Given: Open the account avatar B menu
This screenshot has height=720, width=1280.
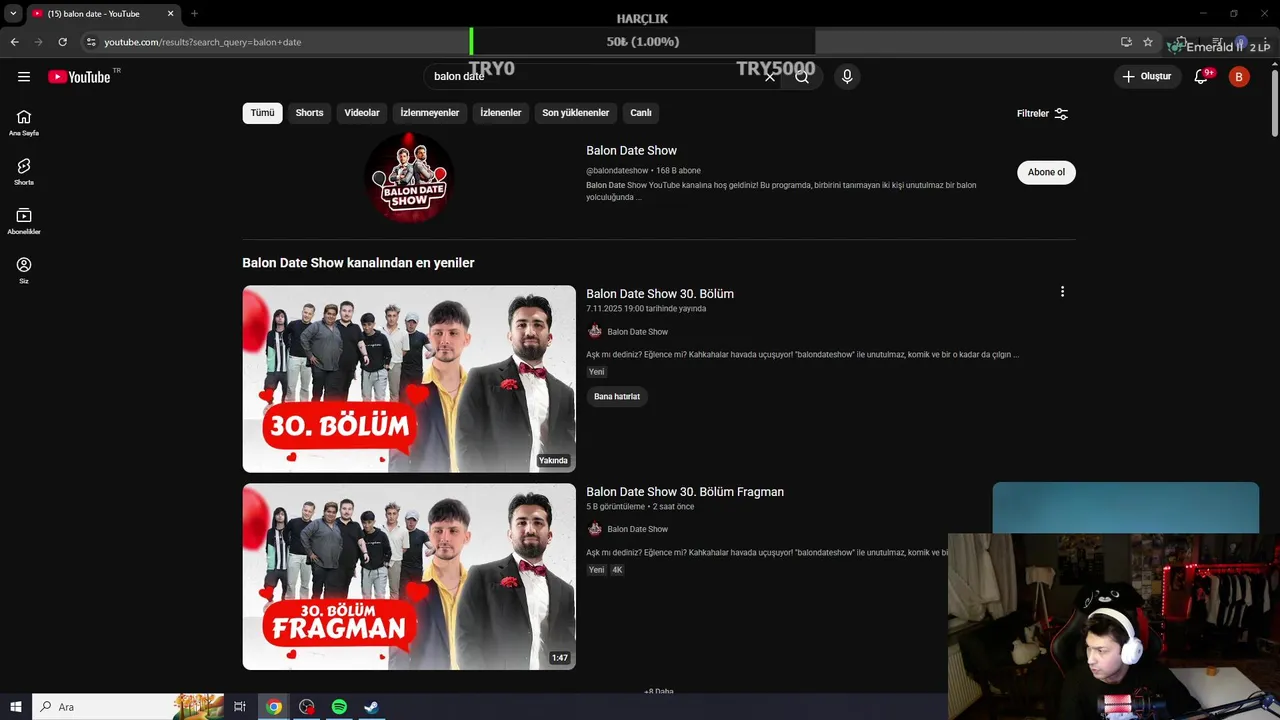Looking at the screenshot, I should point(1239,77).
